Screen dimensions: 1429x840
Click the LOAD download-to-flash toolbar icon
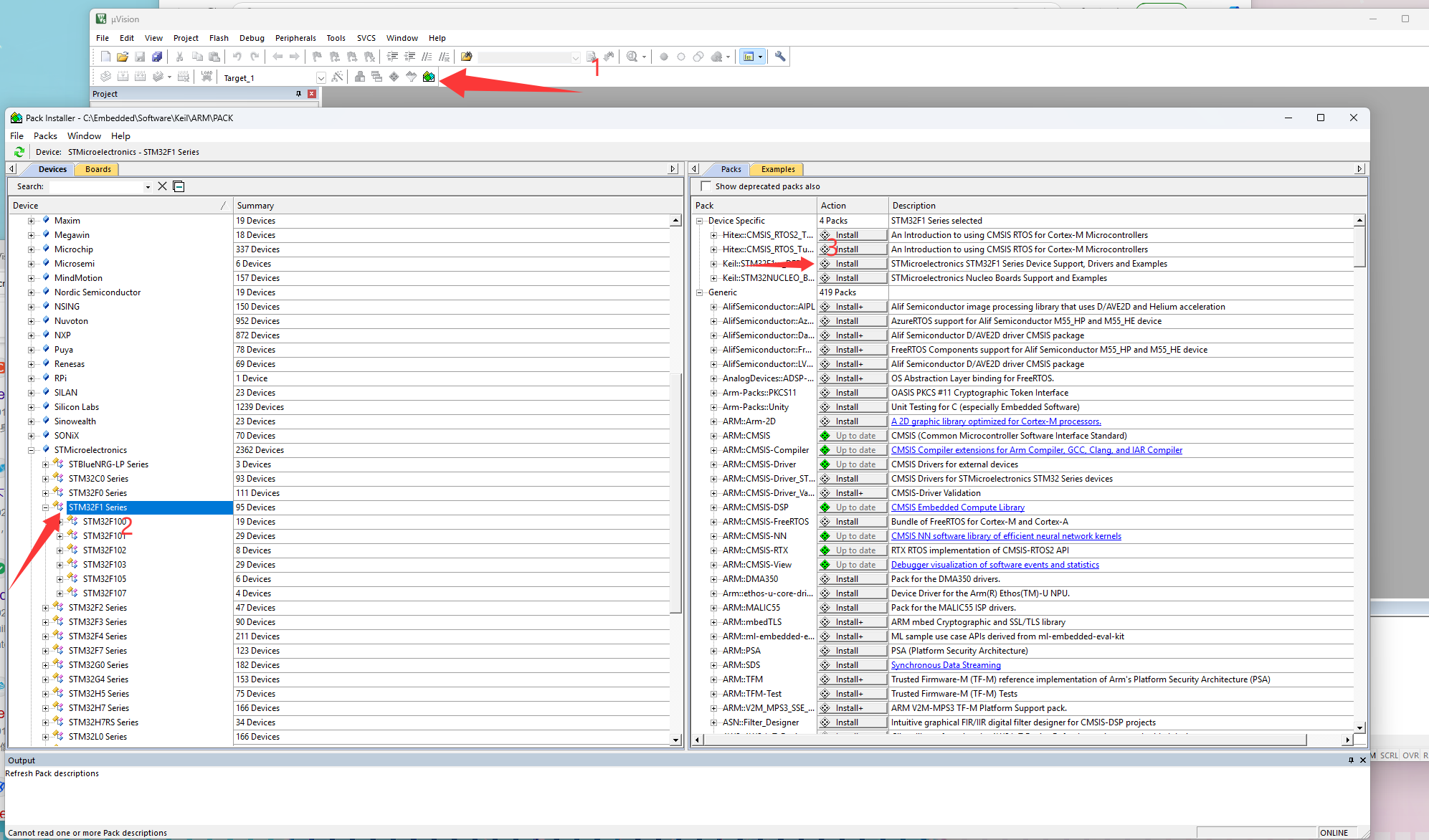coord(206,77)
